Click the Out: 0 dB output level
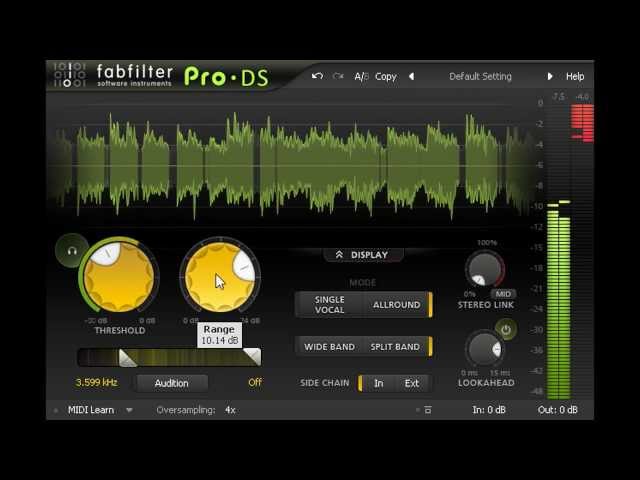640x480 pixels. point(558,410)
